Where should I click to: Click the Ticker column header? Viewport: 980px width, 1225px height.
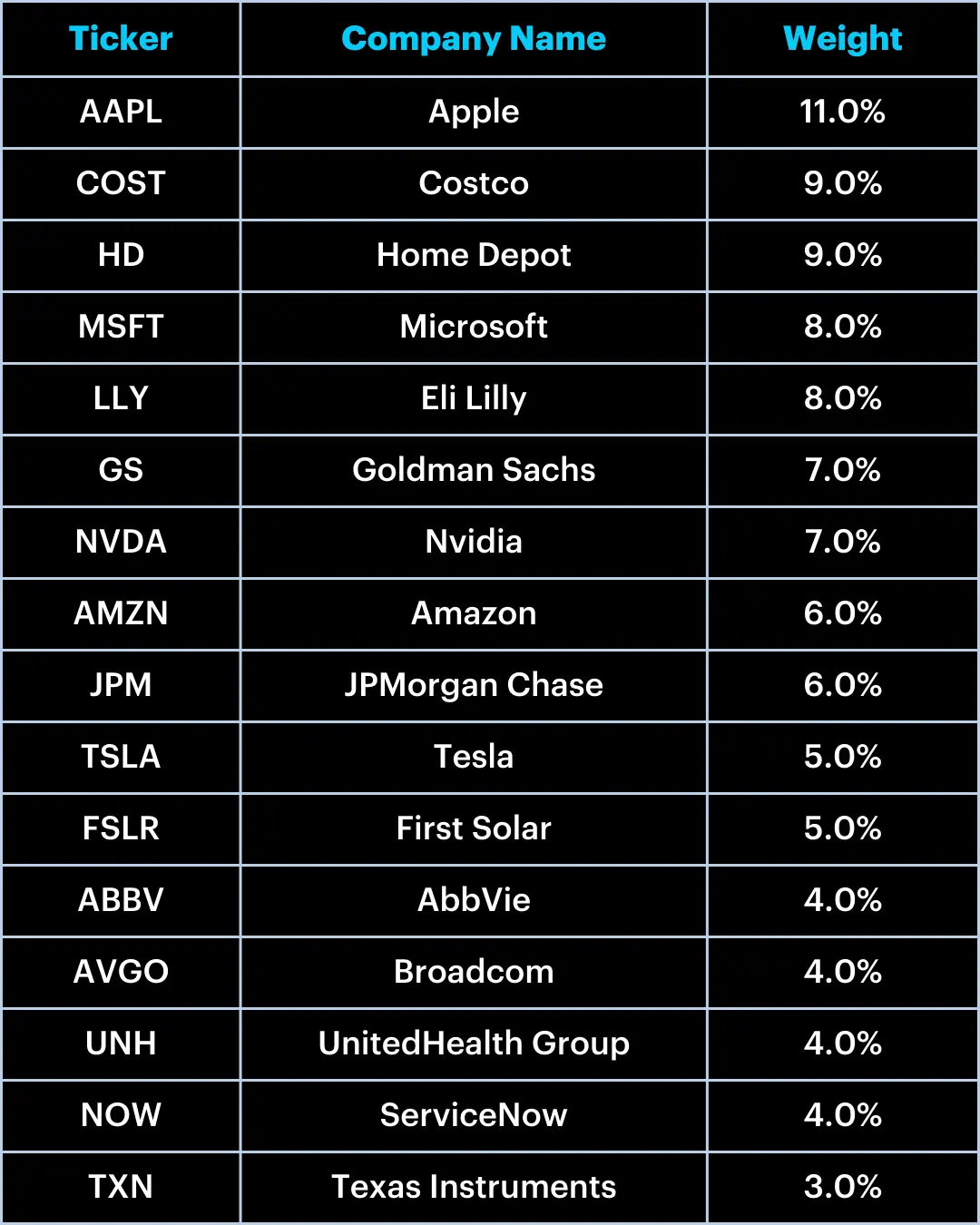pos(121,39)
